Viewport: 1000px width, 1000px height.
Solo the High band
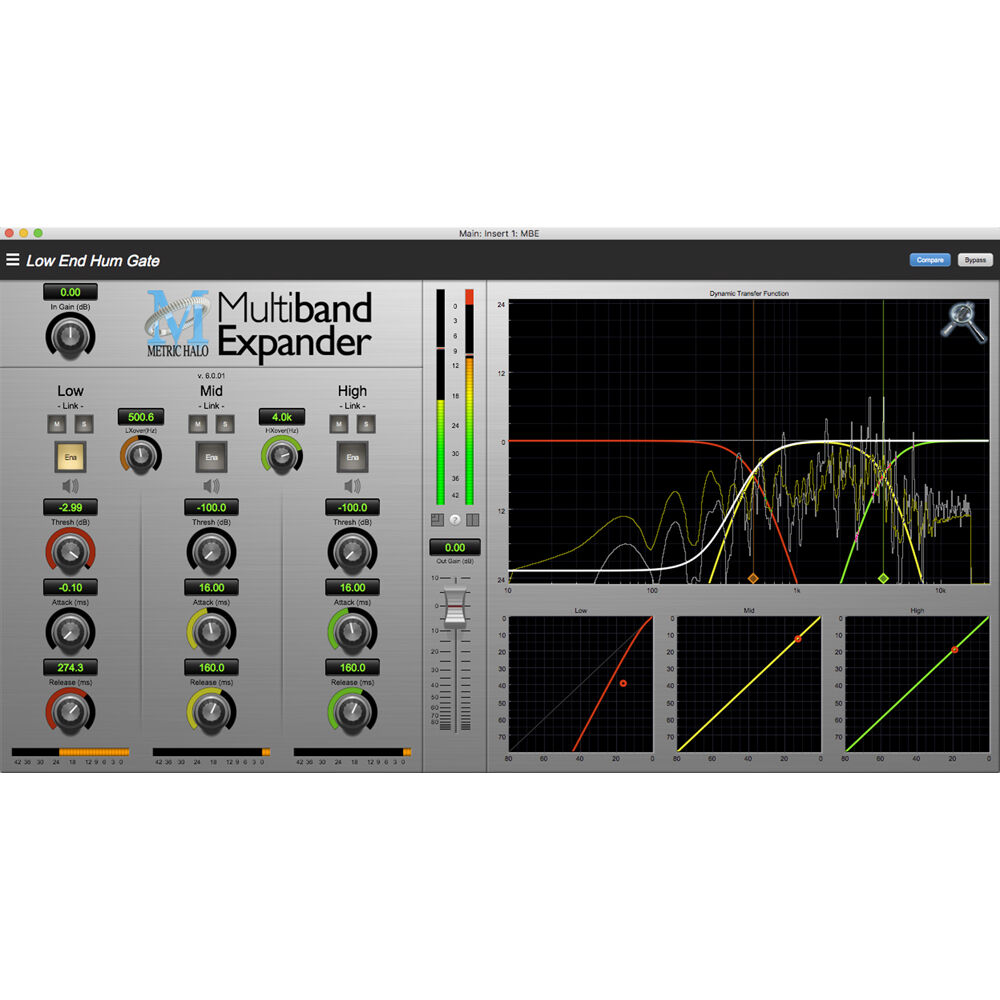[x=365, y=424]
